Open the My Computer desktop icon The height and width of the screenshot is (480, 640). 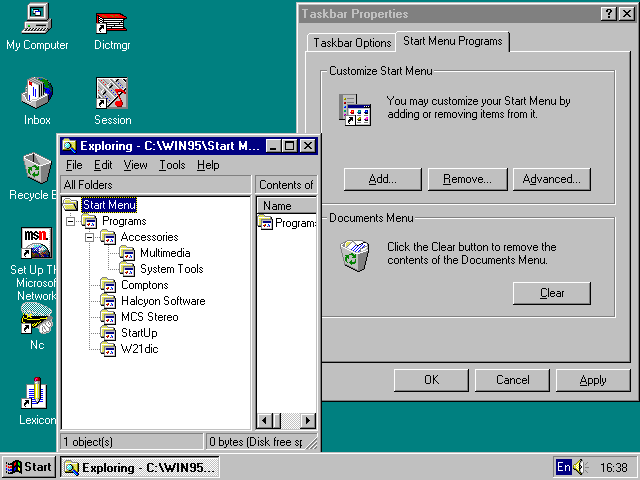click(x=37, y=19)
